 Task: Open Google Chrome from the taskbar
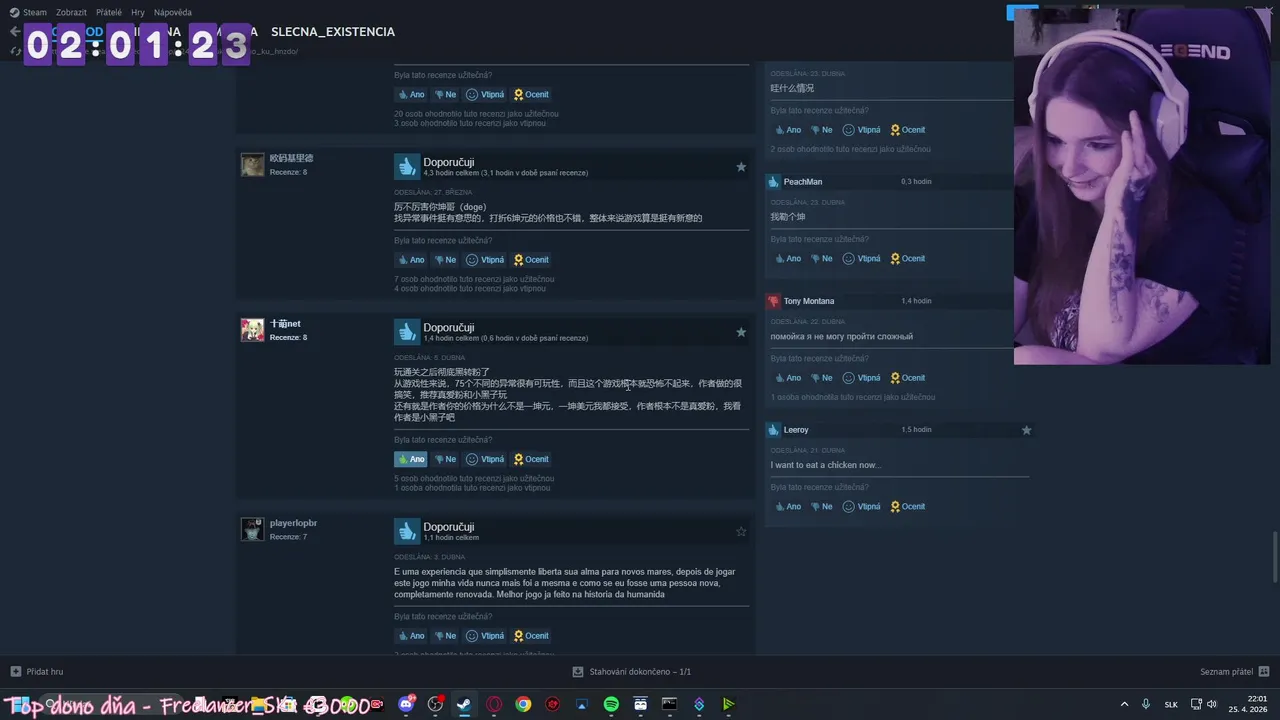coord(523,704)
